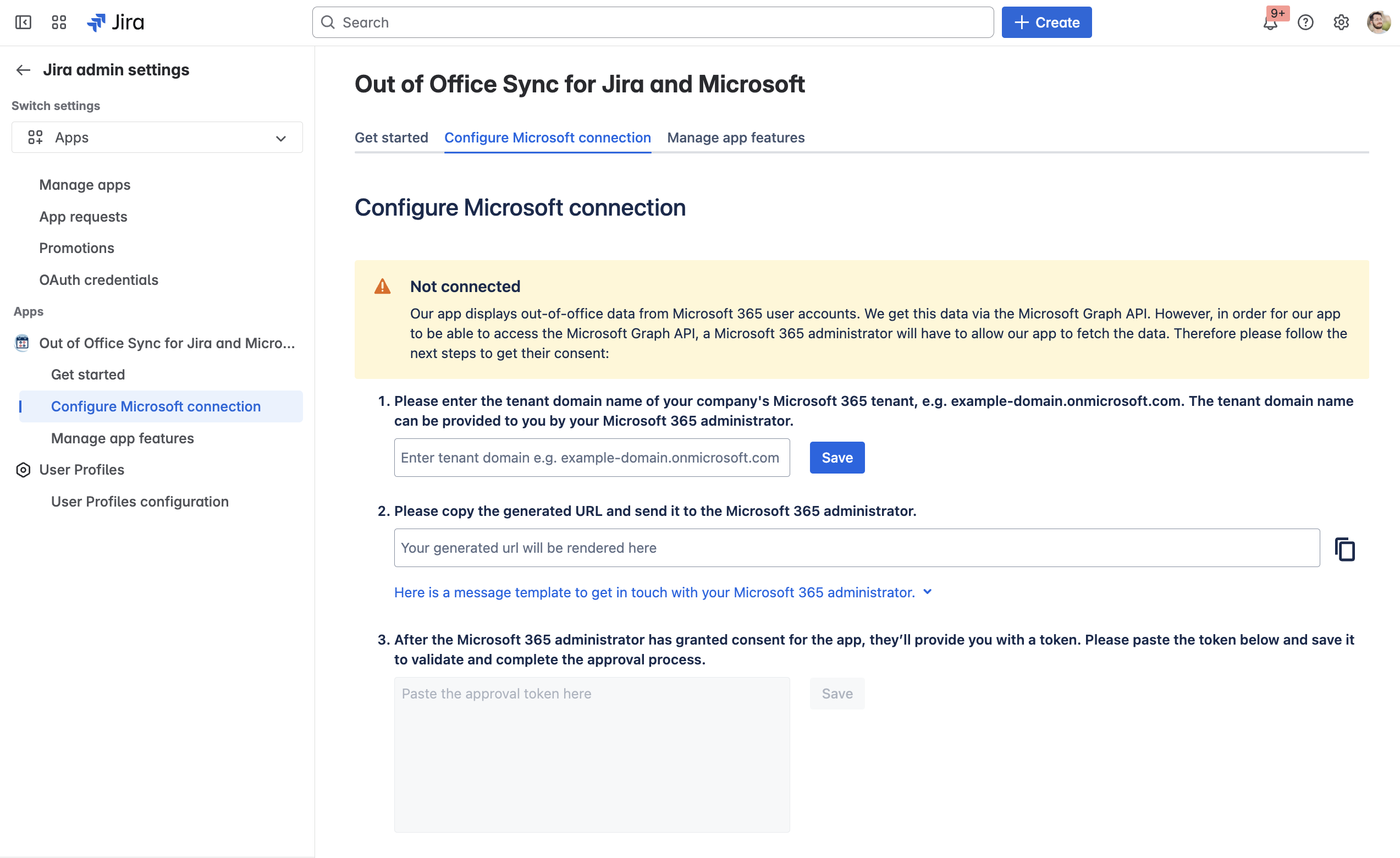Switch to the Manage app features tab
Image resolution: width=1400 pixels, height=858 pixels.
point(735,137)
